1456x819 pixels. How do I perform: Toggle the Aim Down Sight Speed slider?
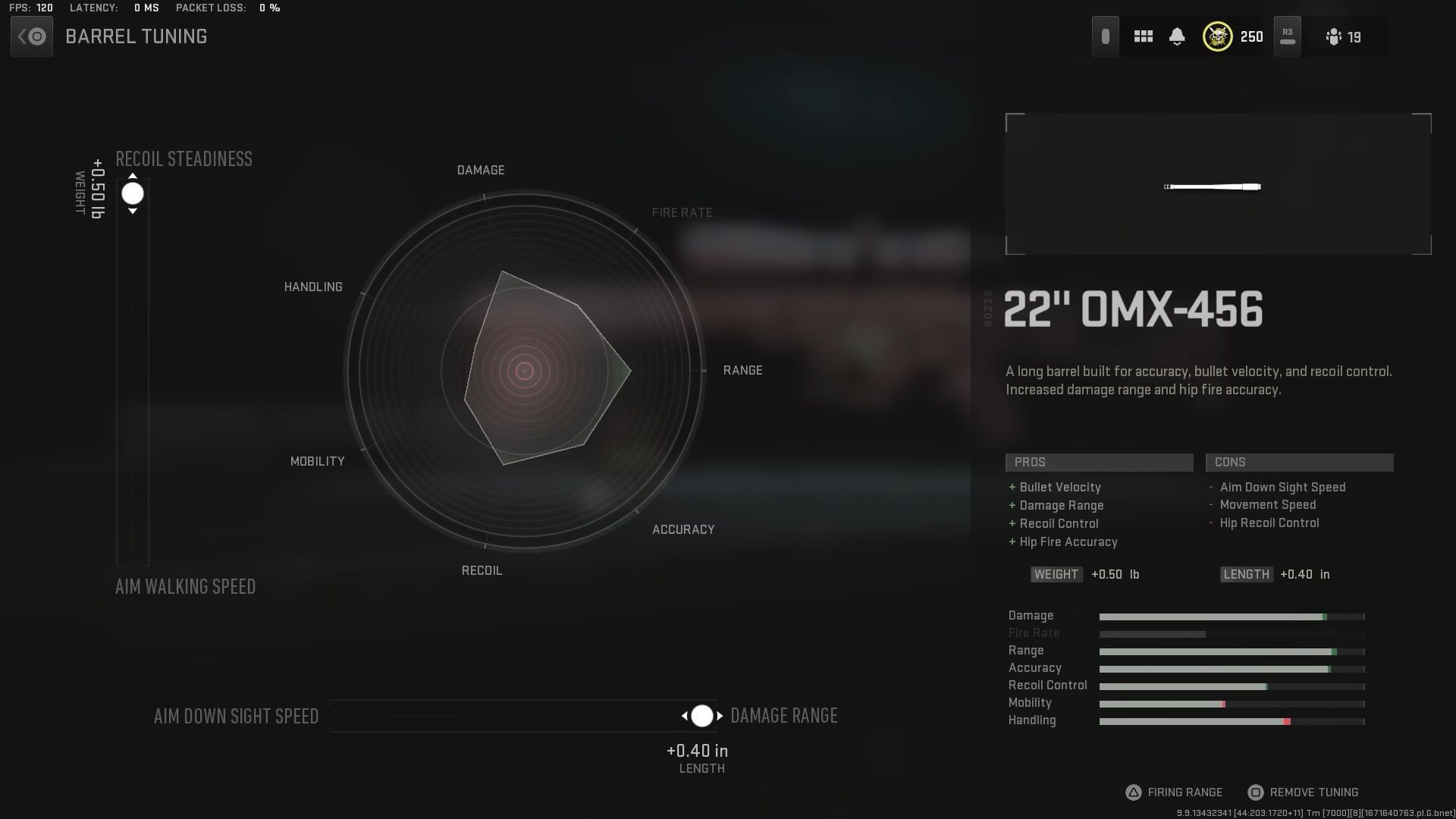[x=701, y=715]
